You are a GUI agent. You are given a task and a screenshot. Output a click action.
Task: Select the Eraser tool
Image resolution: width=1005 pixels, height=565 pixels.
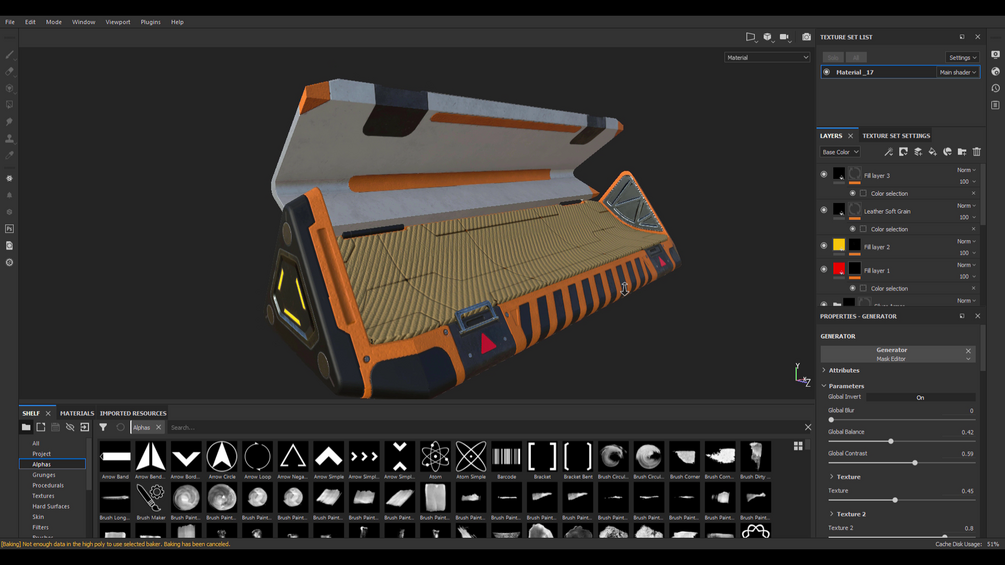(x=10, y=71)
